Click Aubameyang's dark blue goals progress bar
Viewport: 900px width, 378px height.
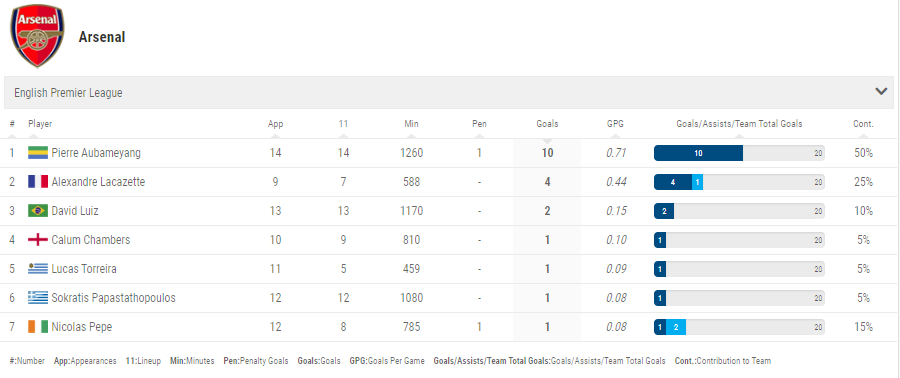(x=699, y=153)
